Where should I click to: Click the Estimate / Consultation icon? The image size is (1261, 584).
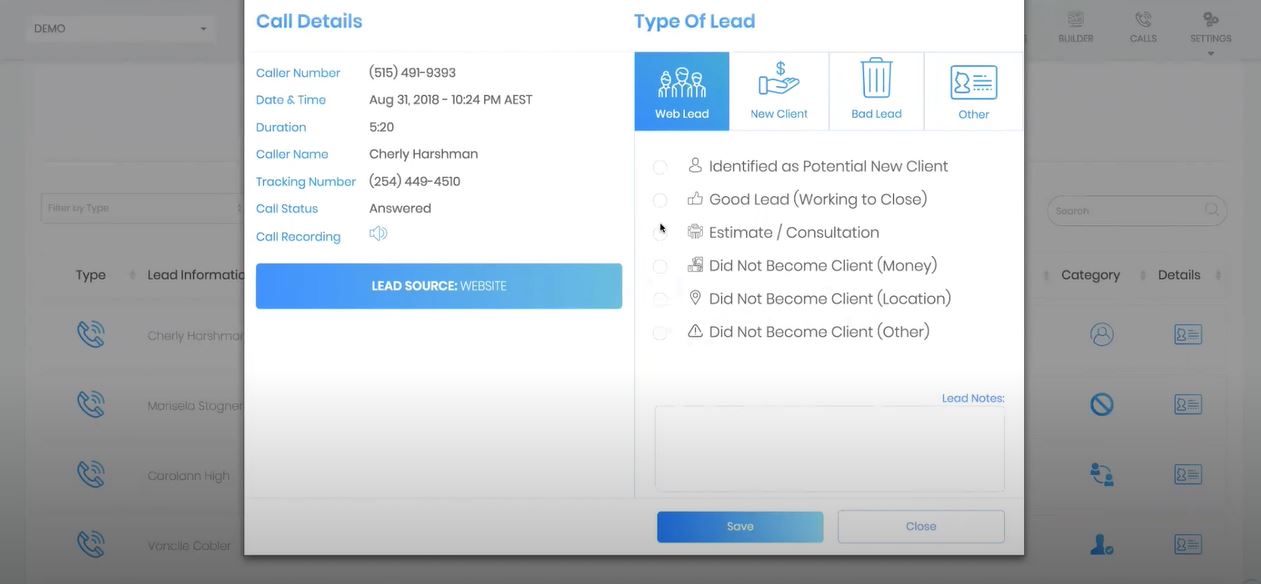coord(695,231)
